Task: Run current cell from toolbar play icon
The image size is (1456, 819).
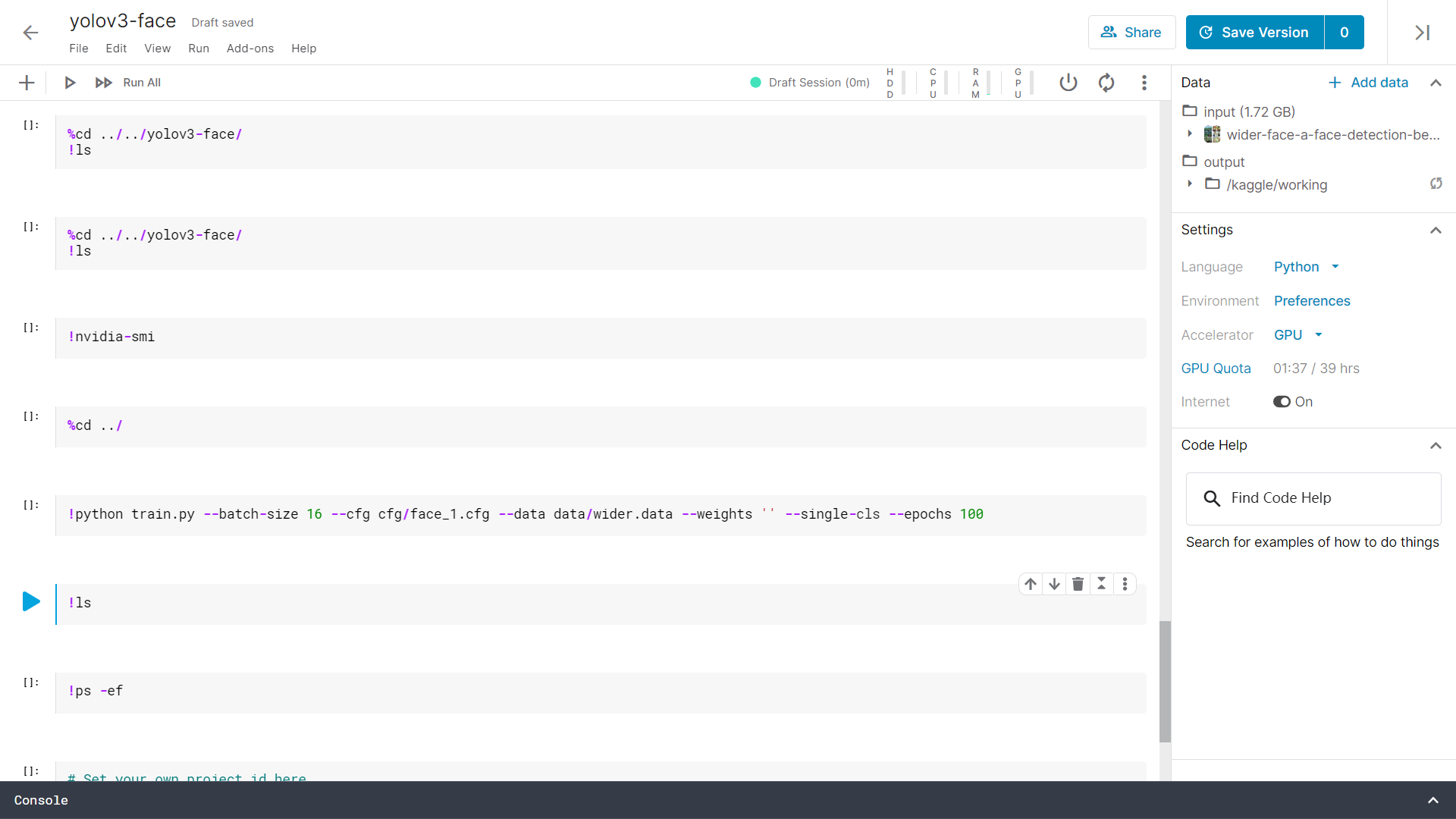Action: pyautogui.click(x=70, y=83)
